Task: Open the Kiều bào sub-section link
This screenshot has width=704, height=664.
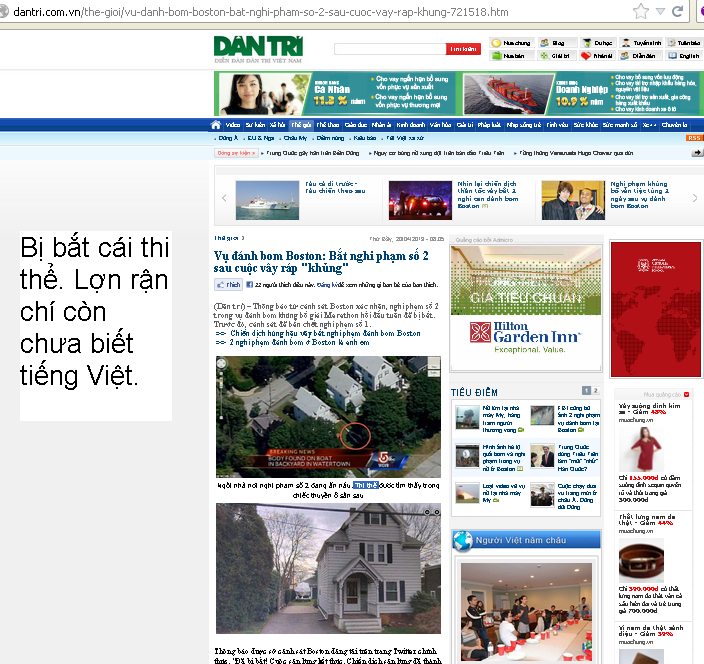Action: [365, 138]
